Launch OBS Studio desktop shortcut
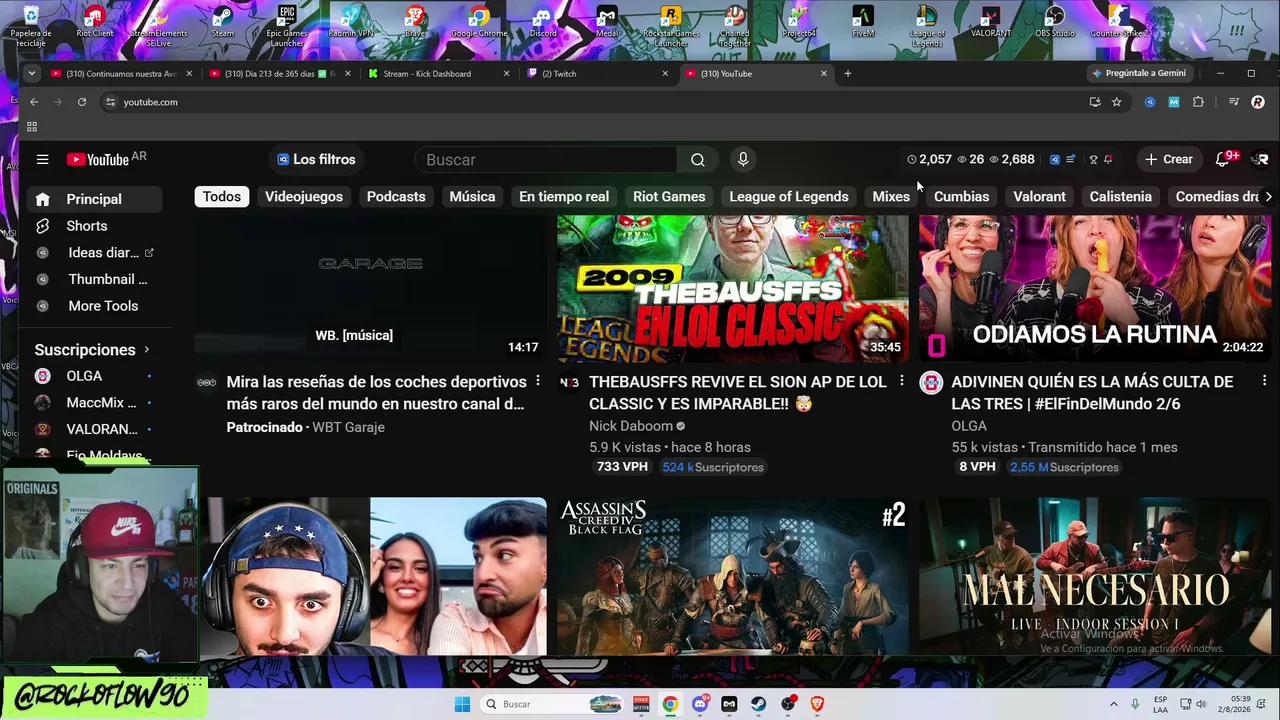Image resolution: width=1280 pixels, height=720 pixels. [x=1055, y=21]
